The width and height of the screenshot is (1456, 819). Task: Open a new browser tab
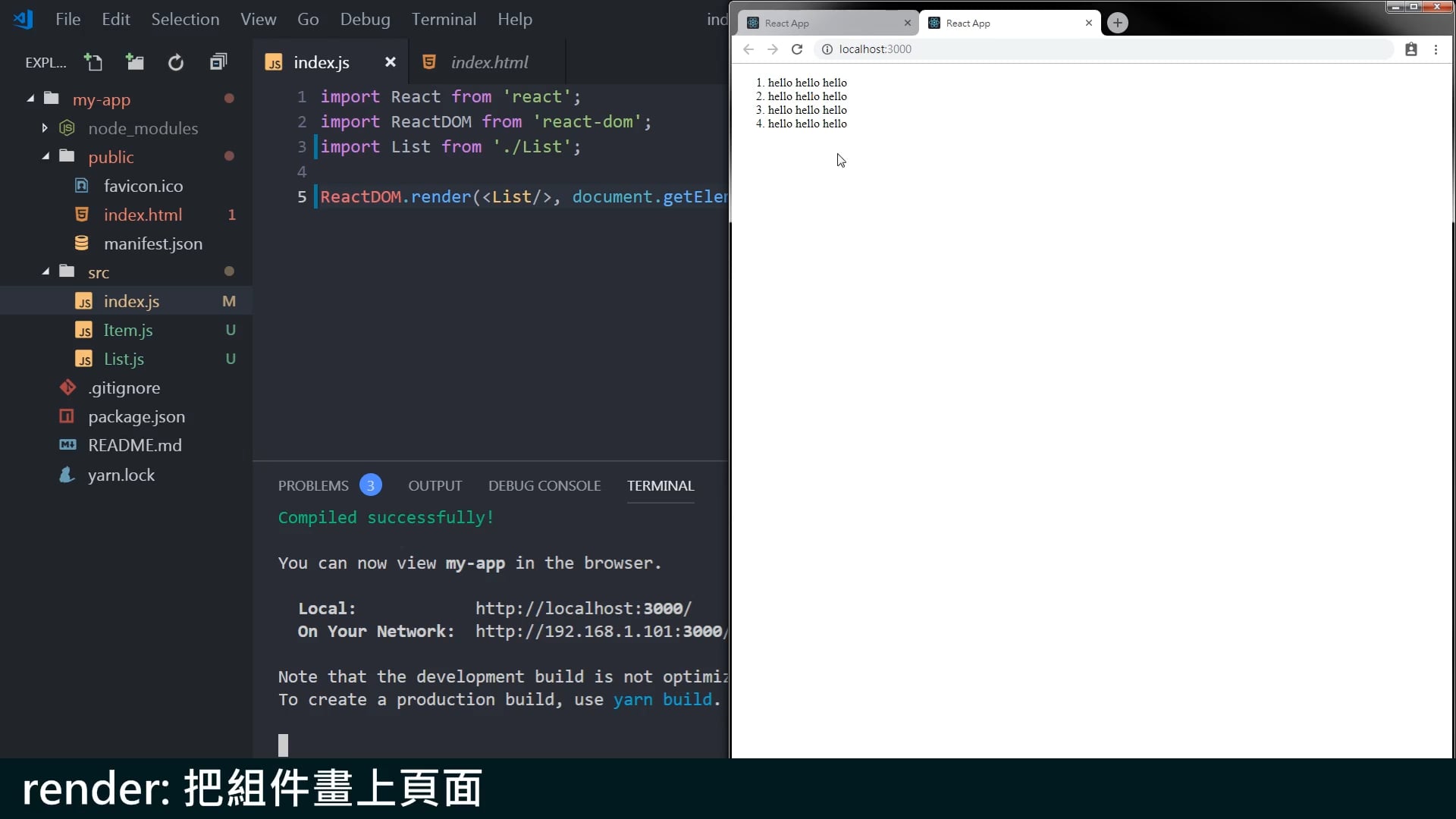(x=1117, y=23)
